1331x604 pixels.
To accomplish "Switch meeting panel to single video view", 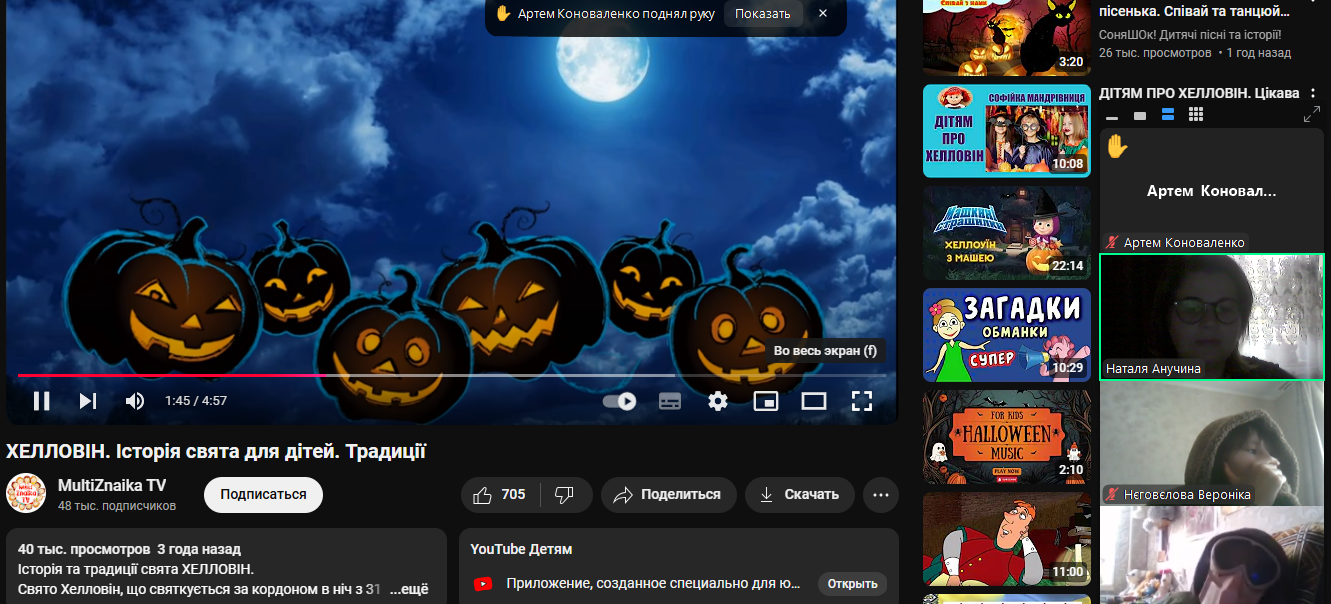I will (1140, 116).
